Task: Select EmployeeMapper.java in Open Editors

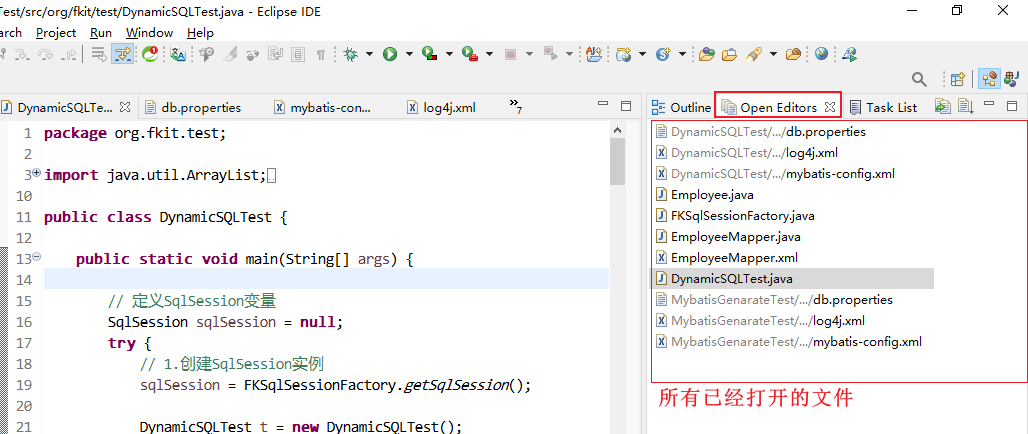Action: point(728,237)
